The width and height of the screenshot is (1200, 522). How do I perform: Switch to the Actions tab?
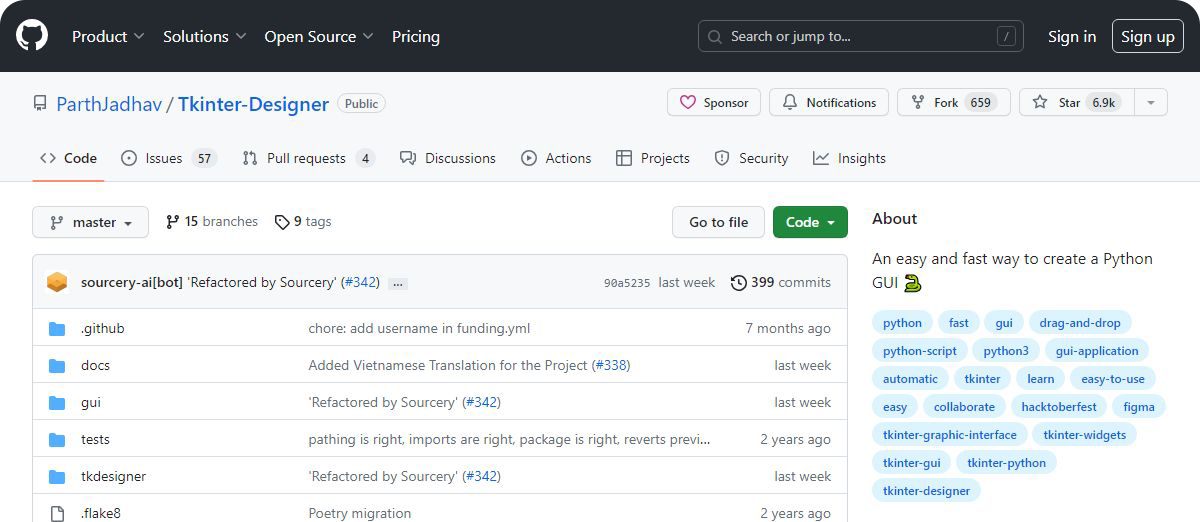tap(556, 158)
